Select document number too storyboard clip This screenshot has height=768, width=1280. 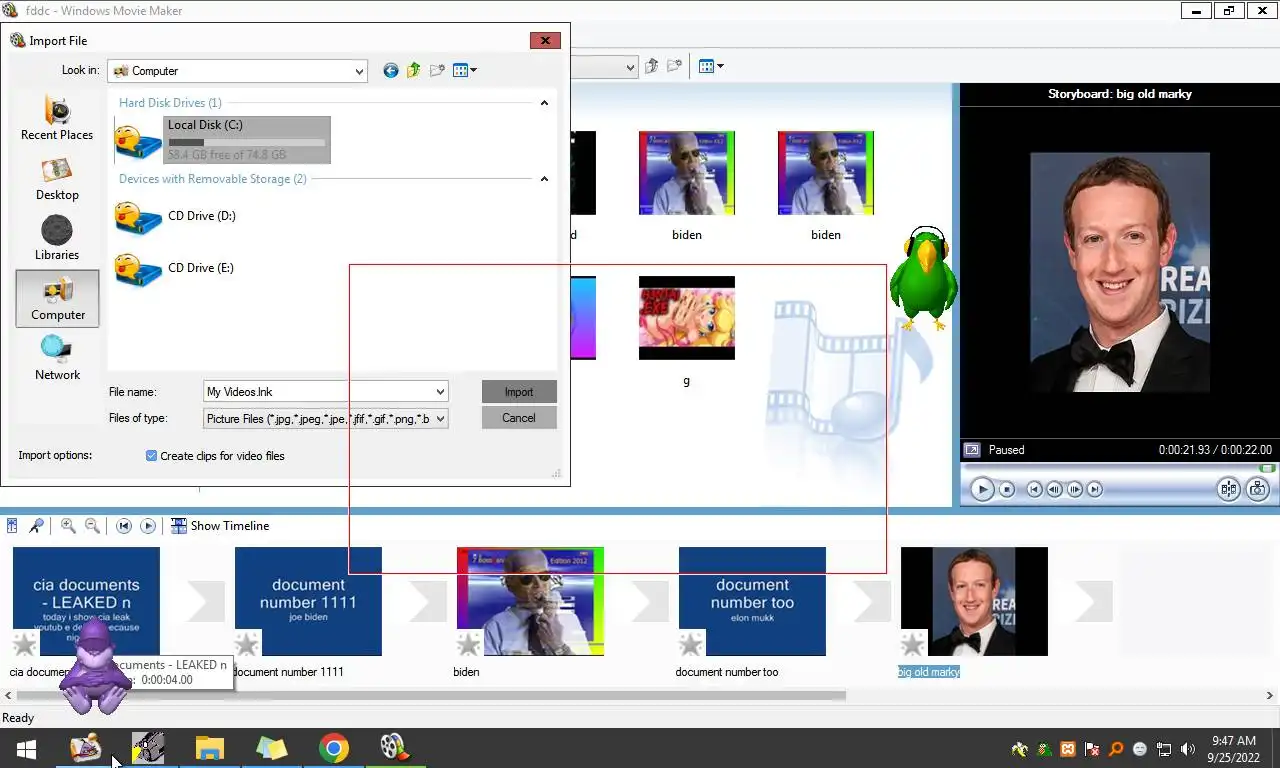coord(752,601)
